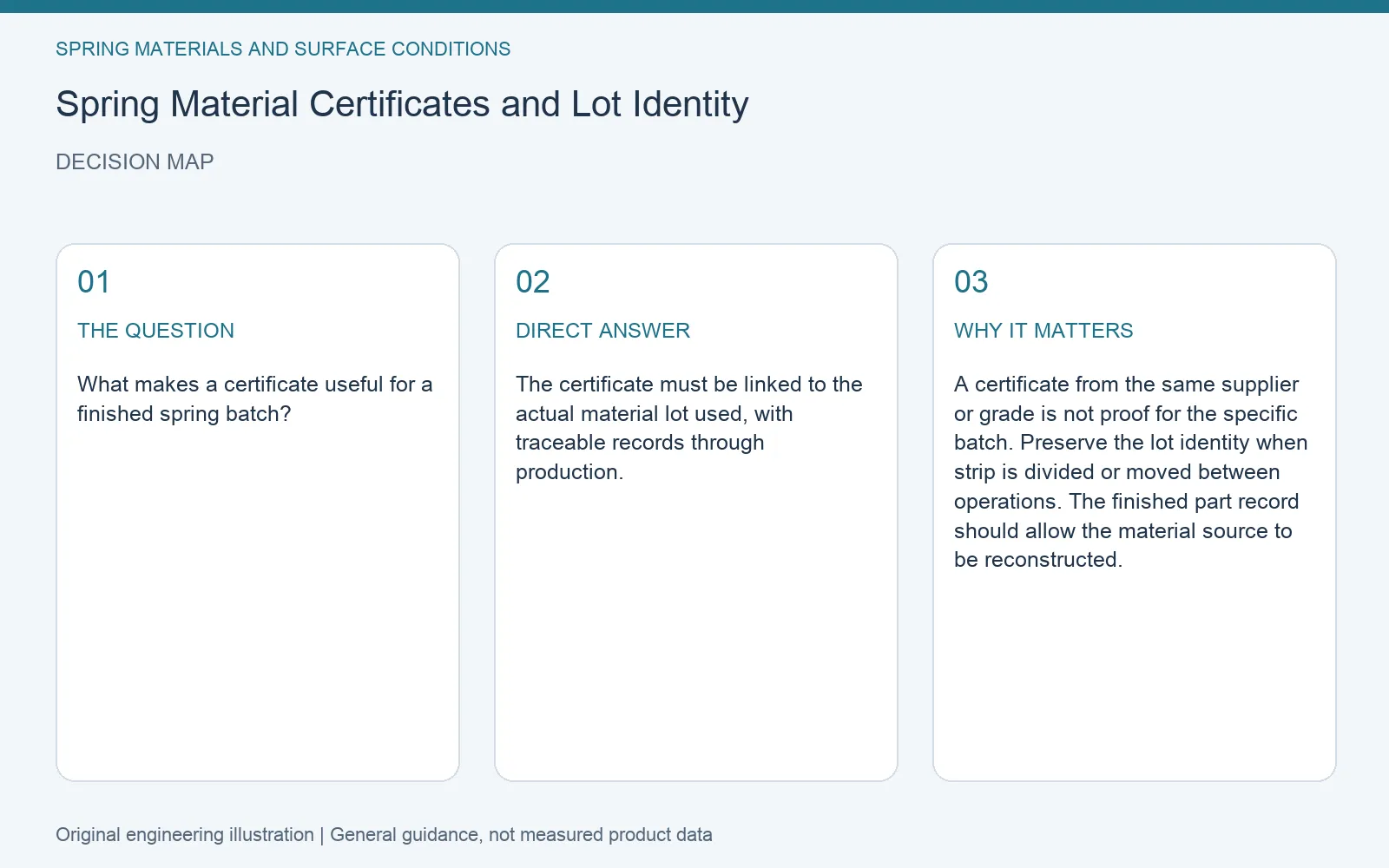Screen dimensions: 1389x868
Task: Click the number '02' on the second card
Action: coord(533,282)
